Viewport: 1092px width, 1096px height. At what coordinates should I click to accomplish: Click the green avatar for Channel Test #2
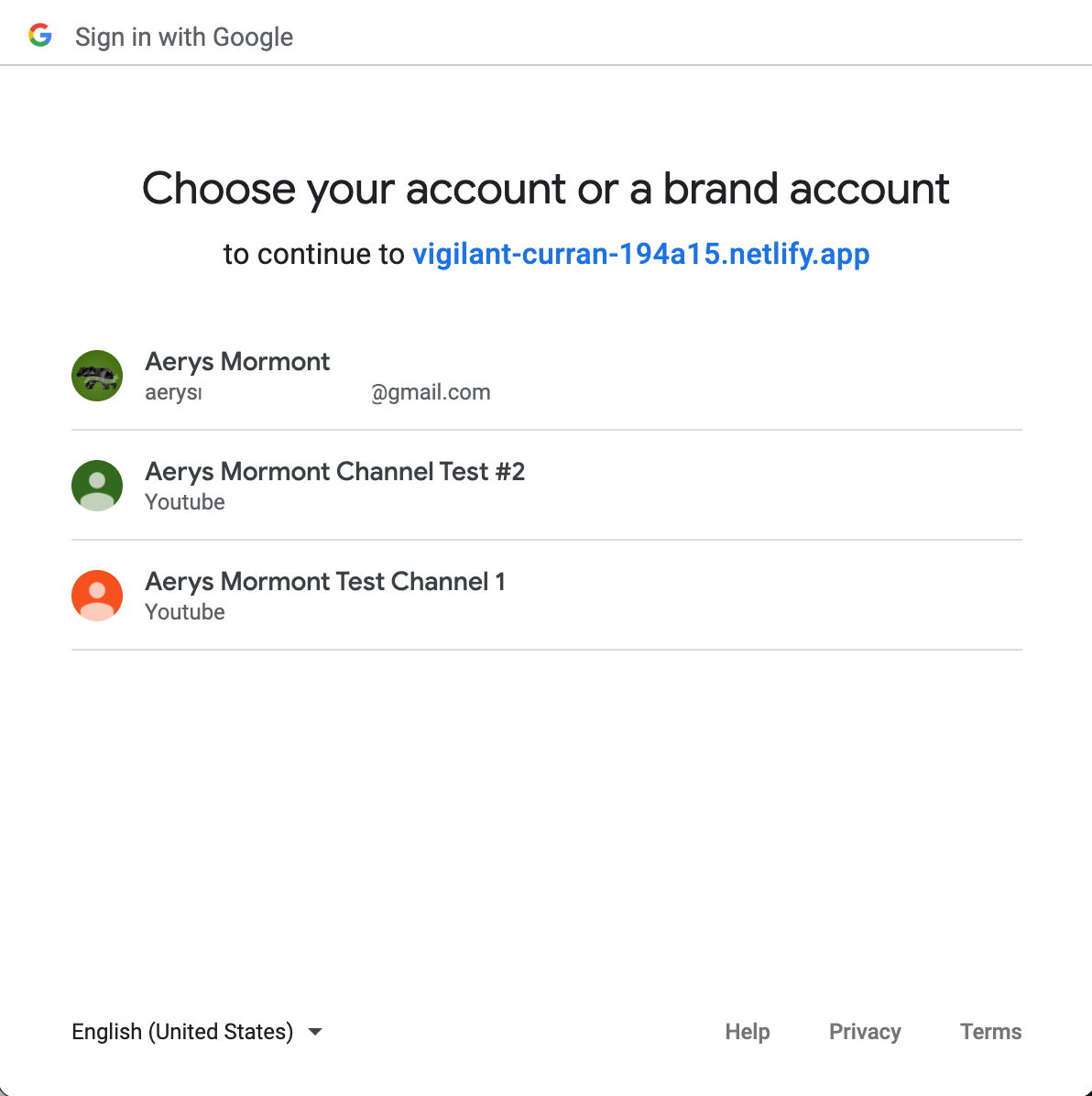[x=97, y=486]
